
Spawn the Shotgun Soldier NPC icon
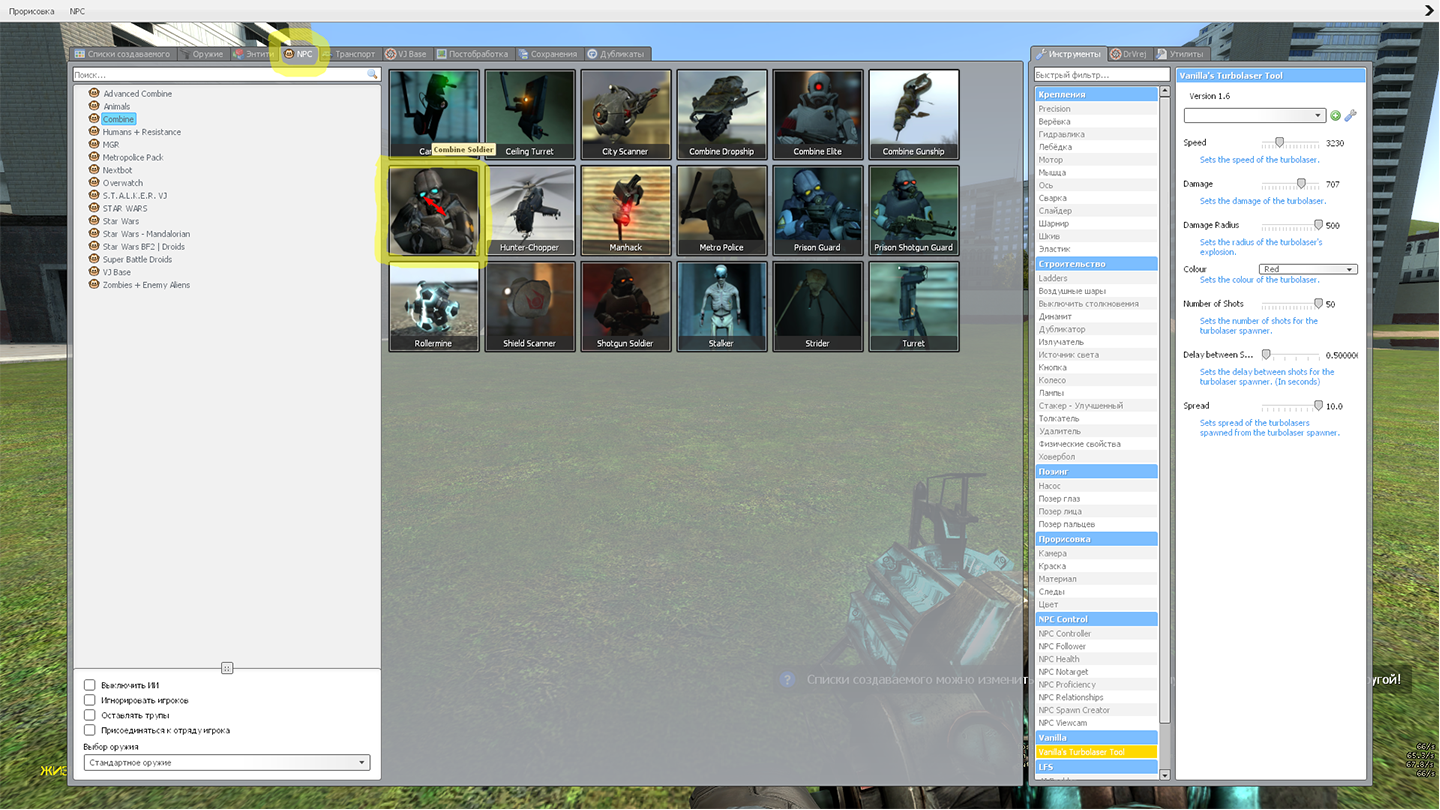coord(626,307)
